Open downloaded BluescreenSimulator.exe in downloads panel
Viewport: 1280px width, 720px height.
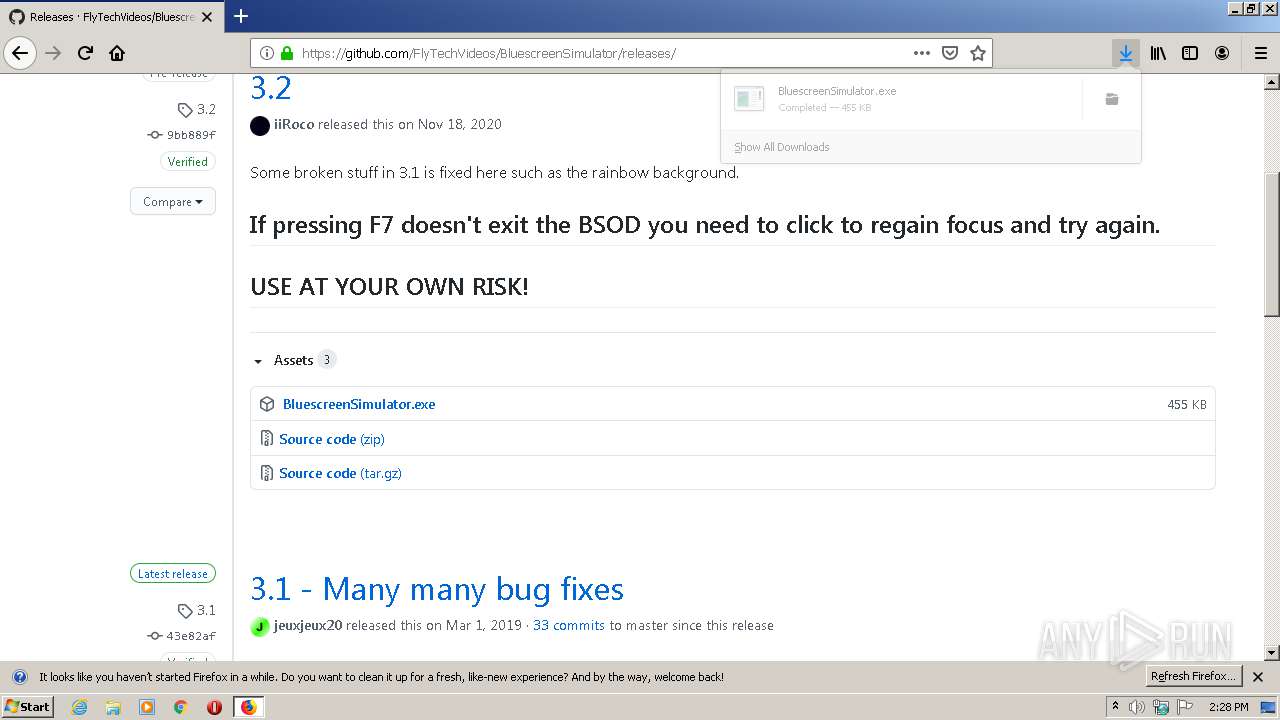[x=900, y=99]
